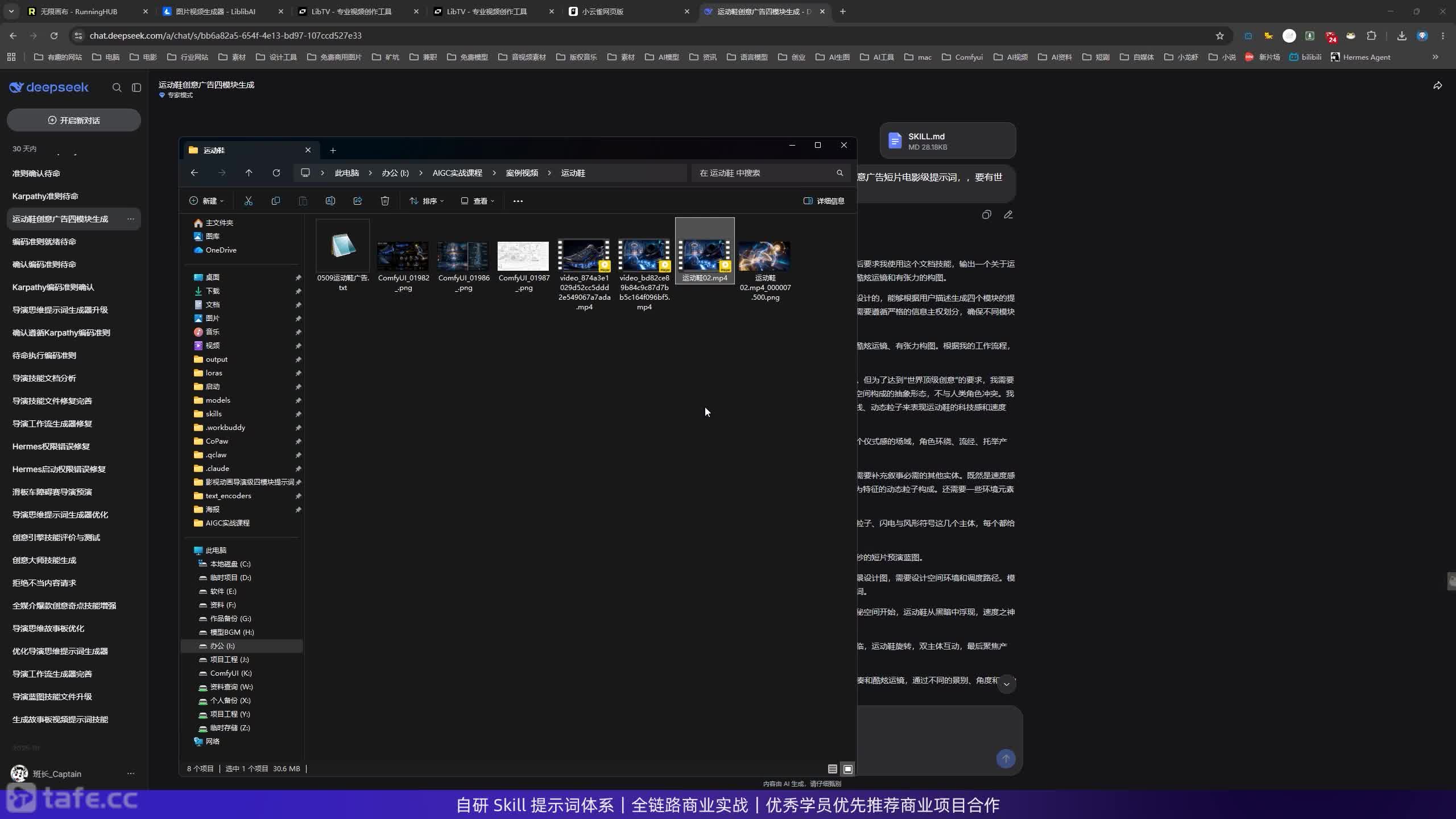
Task: Refresh the Explorer folder view
Action: [x=276, y=173]
